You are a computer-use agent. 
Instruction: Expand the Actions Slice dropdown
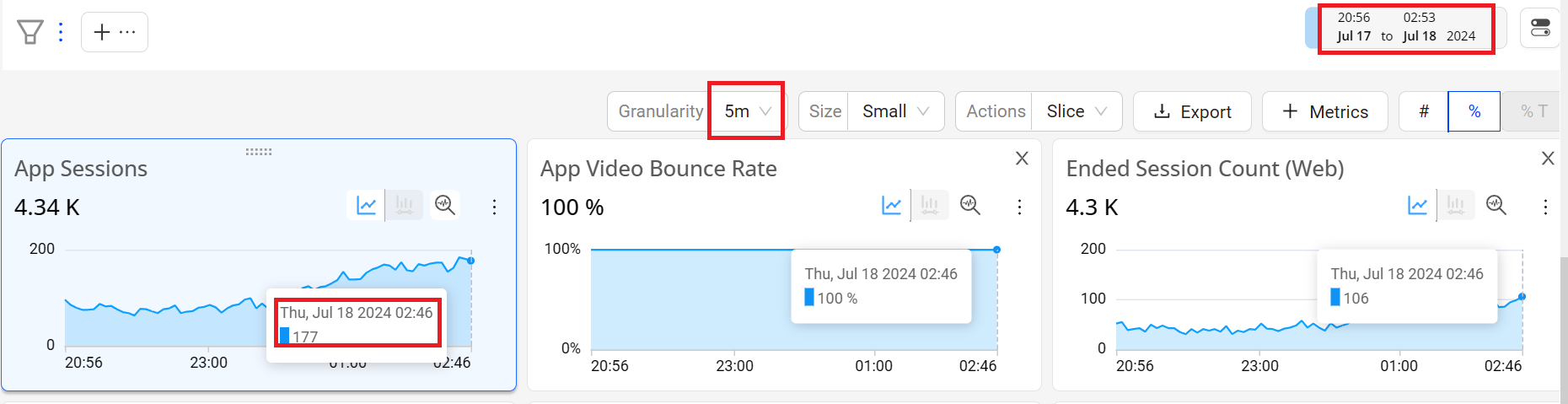pyautogui.click(x=1076, y=111)
